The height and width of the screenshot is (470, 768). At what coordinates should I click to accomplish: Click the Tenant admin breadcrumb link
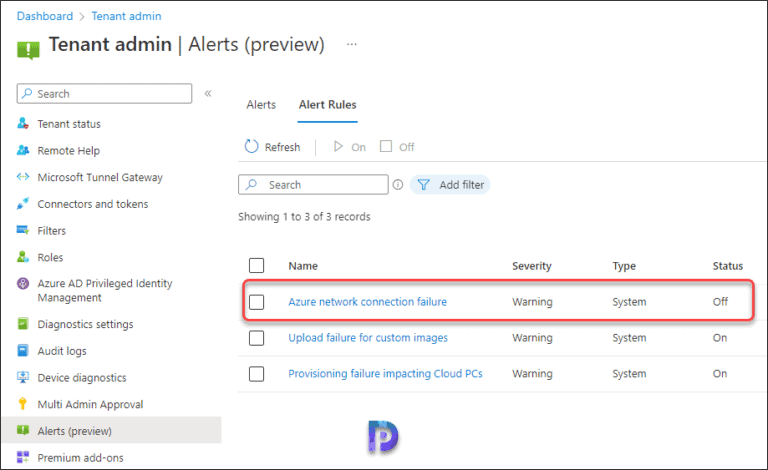tap(126, 16)
